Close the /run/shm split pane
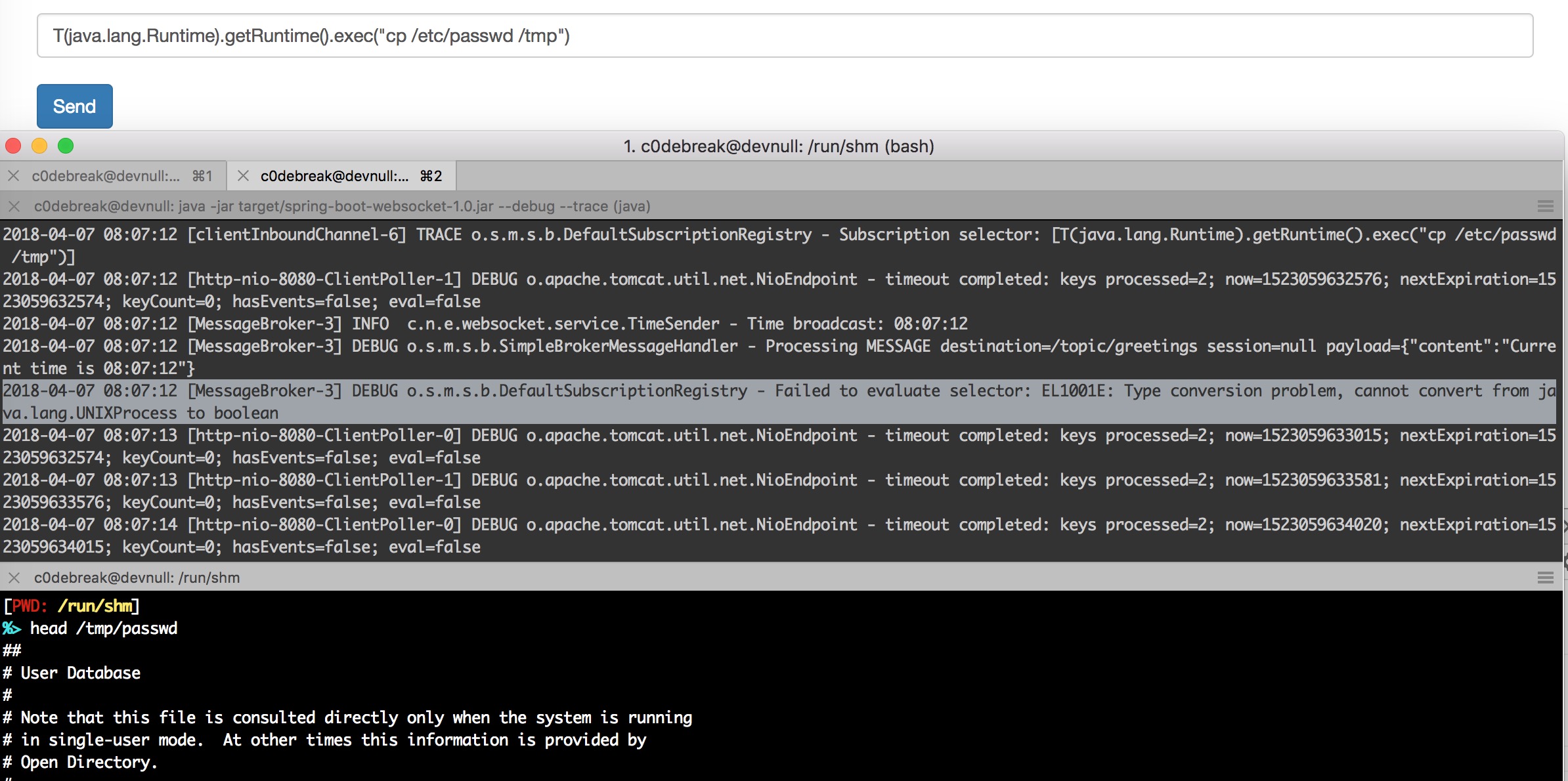The width and height of the screenshot is (1568, 781). [x=14, y=578]
